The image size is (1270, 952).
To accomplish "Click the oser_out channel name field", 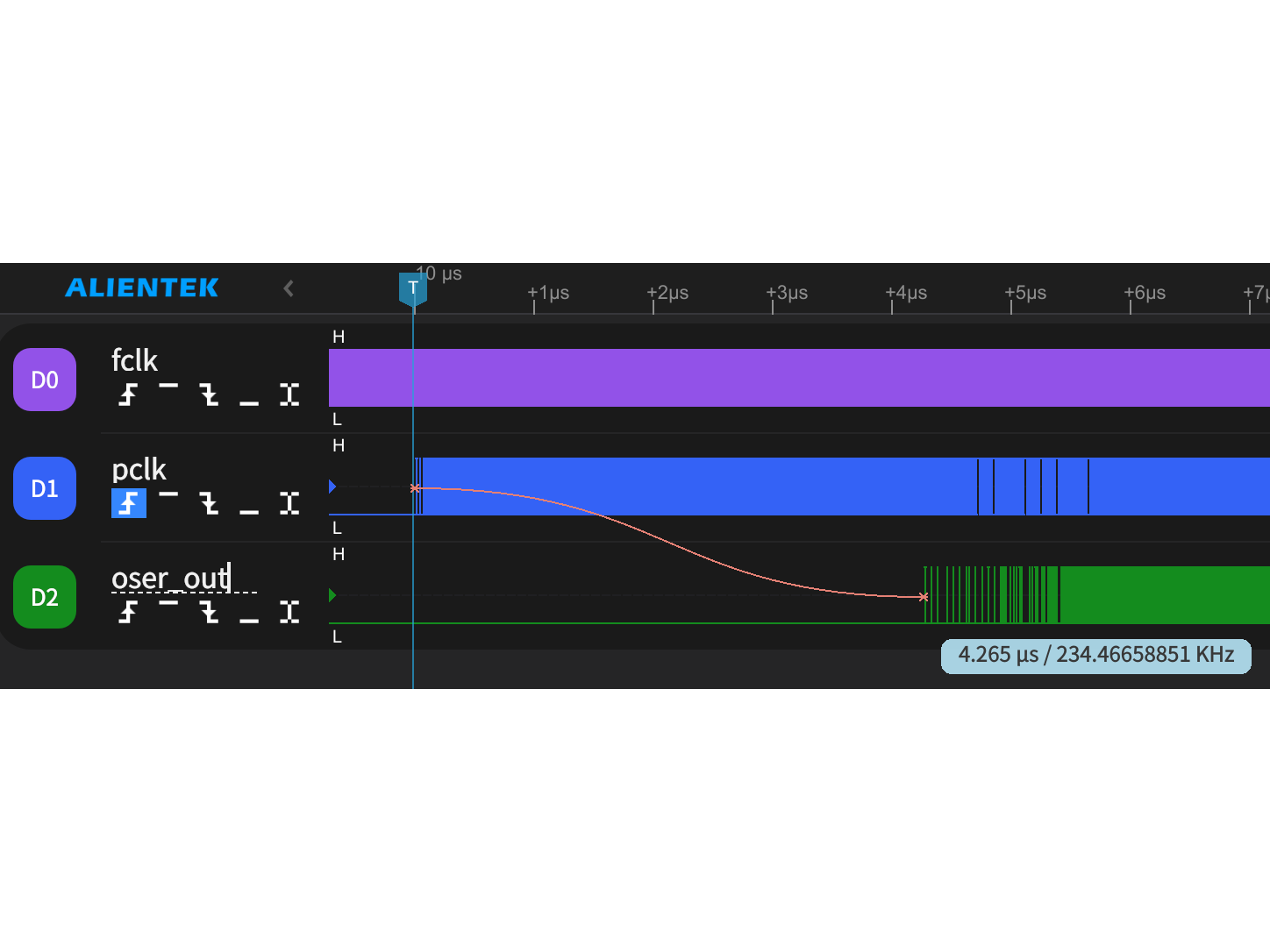I will tap(172, 579).
